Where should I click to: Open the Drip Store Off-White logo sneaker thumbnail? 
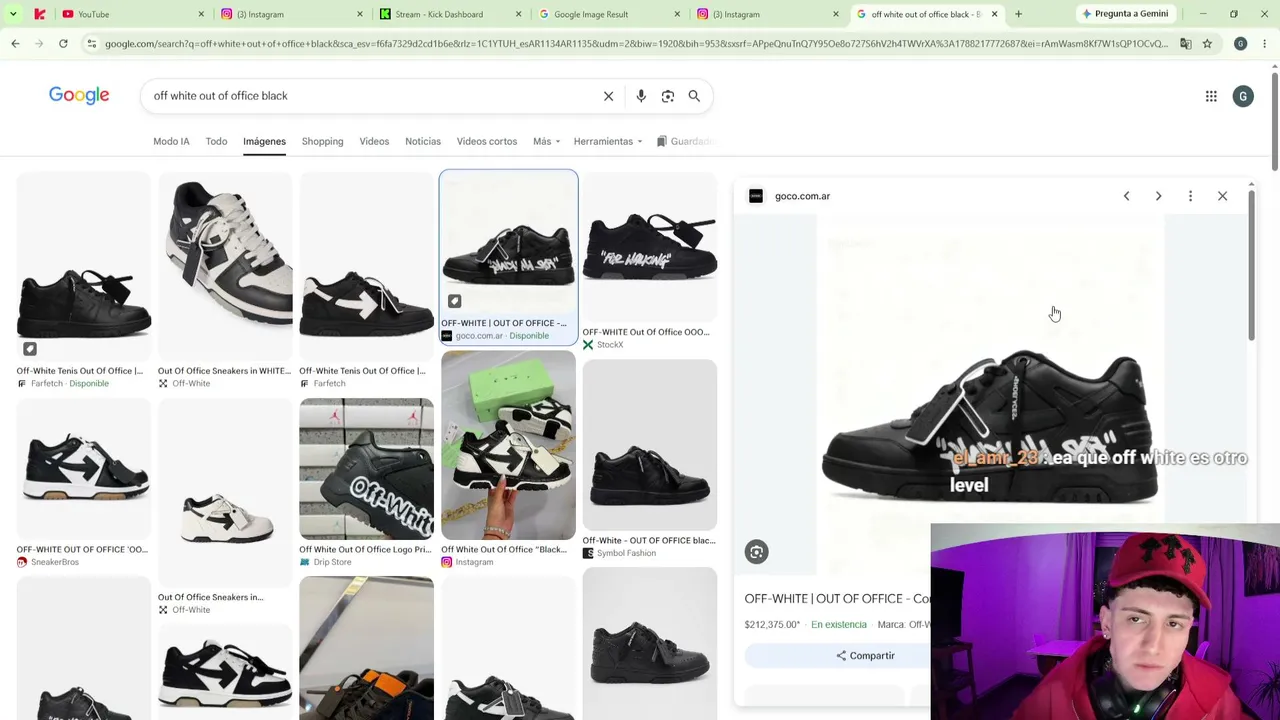(x=366, y=469)
